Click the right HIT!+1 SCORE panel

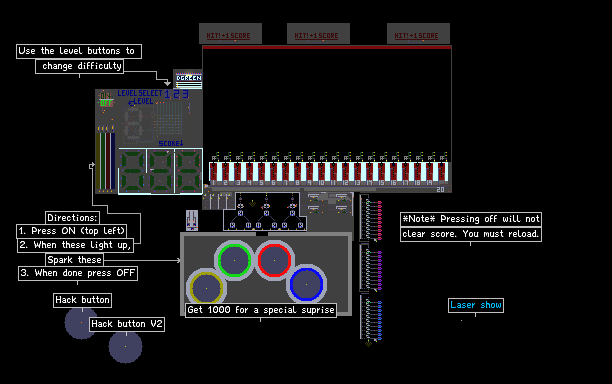click(x=418, y=34)
